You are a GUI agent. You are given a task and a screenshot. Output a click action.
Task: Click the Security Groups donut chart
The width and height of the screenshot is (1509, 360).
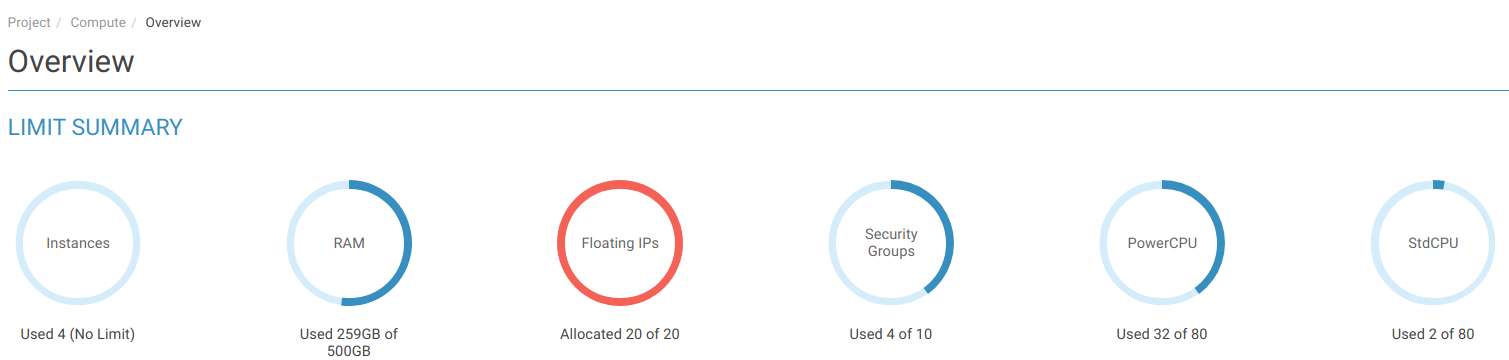pos(891,243)
